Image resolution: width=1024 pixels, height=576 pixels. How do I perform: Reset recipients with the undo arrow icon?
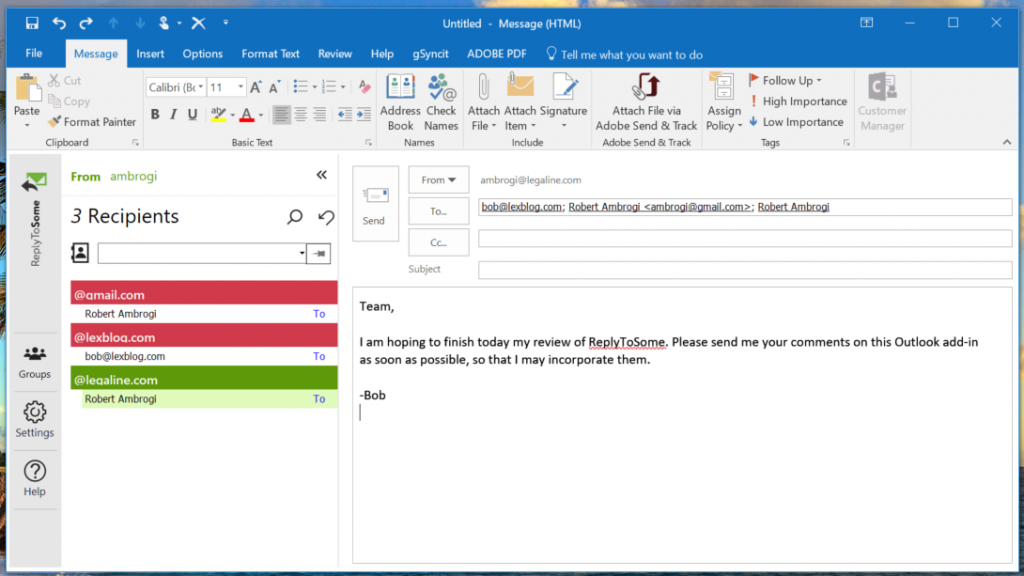[x=326, y=216]
